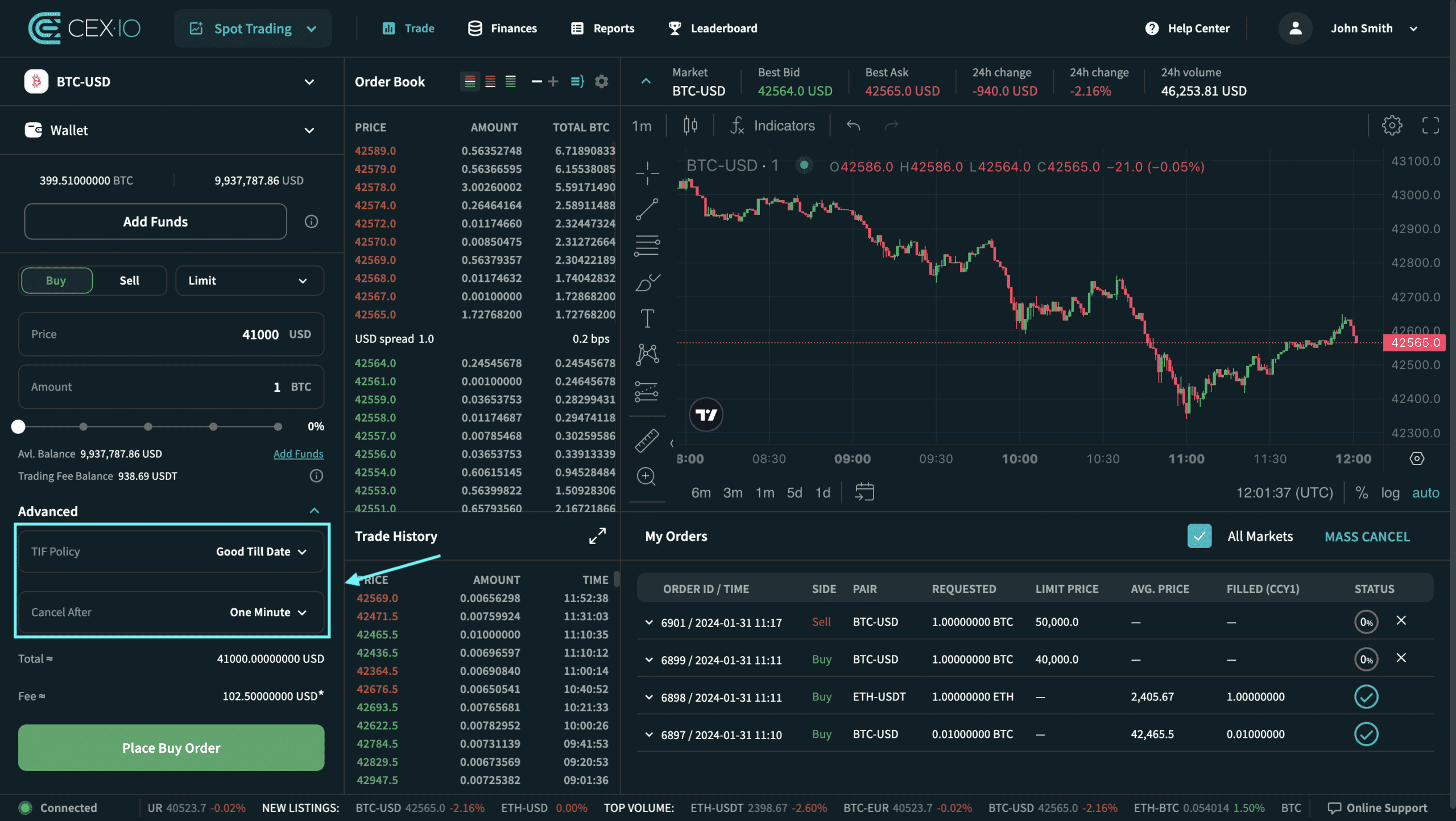This screenshot has width=1456, height=821.
Task: Toggle All Markets checkbox
Action: 1199,536
